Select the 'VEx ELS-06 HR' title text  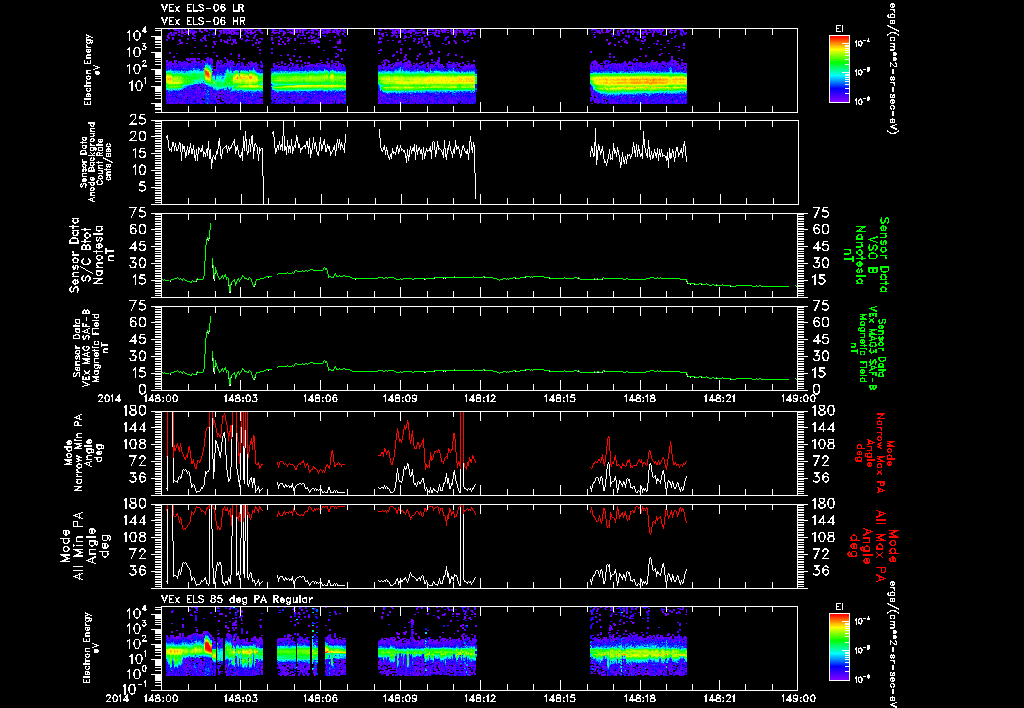point(203,22)
